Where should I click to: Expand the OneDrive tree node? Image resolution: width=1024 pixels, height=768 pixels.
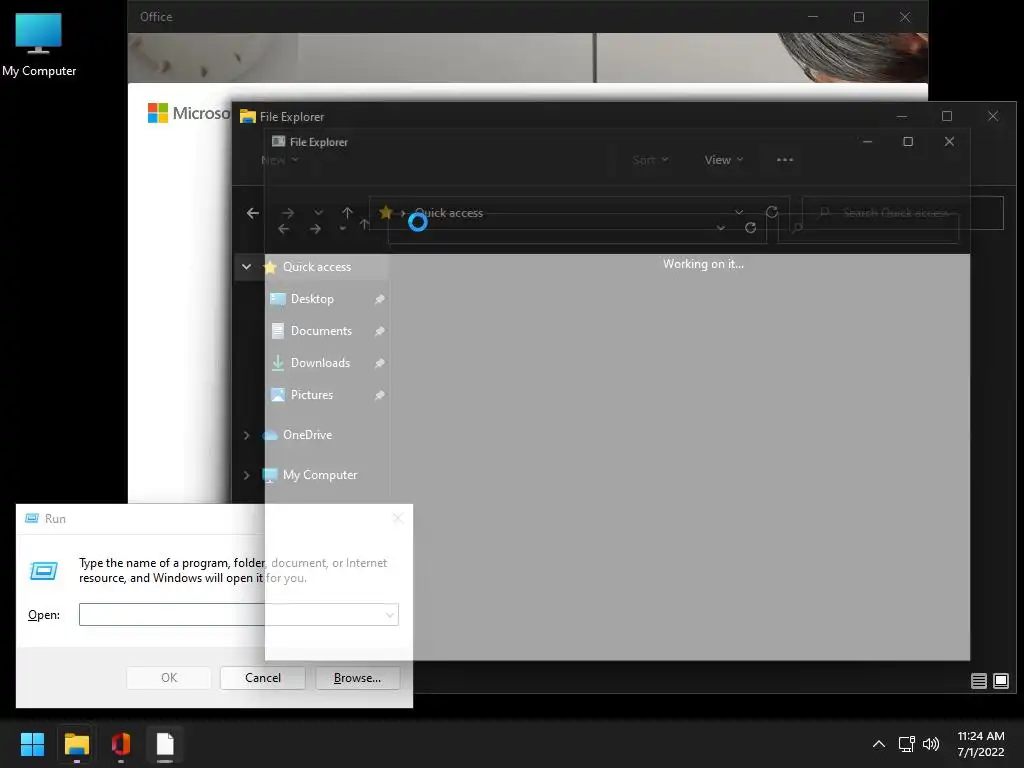click(246, 435)
